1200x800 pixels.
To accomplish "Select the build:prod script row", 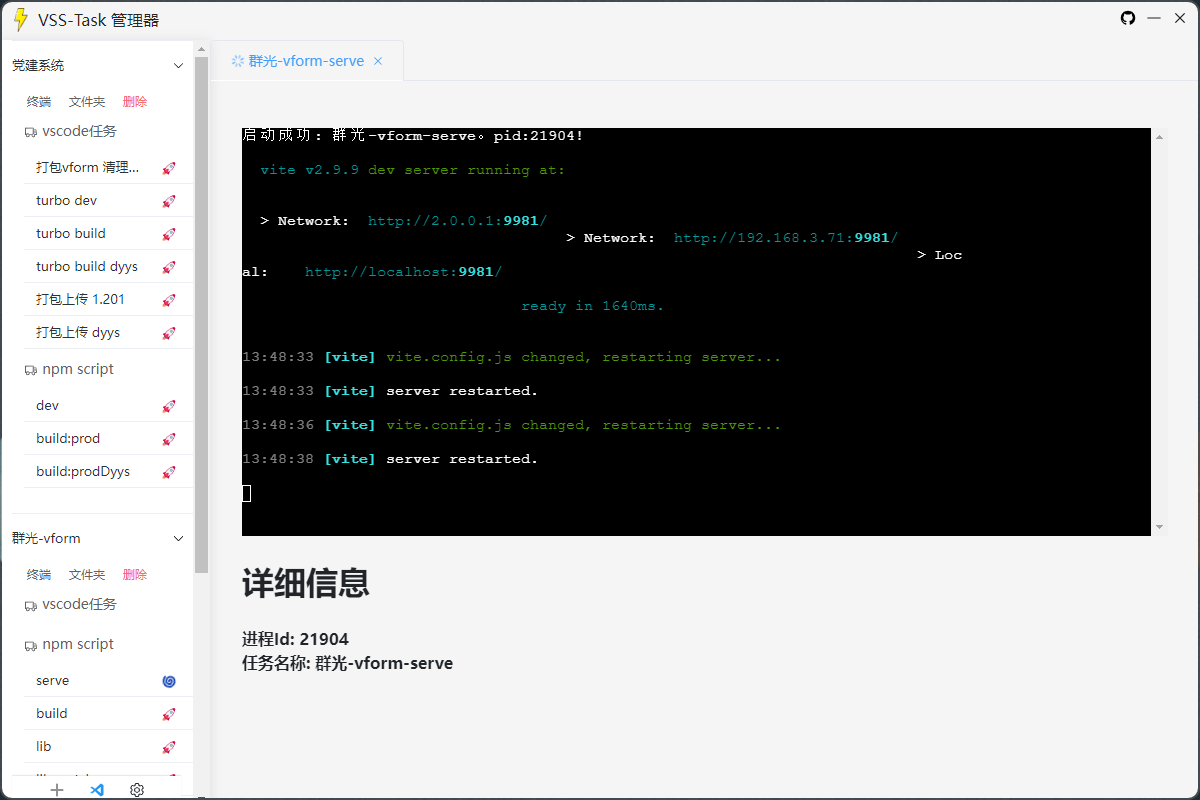I will [108, 439].
